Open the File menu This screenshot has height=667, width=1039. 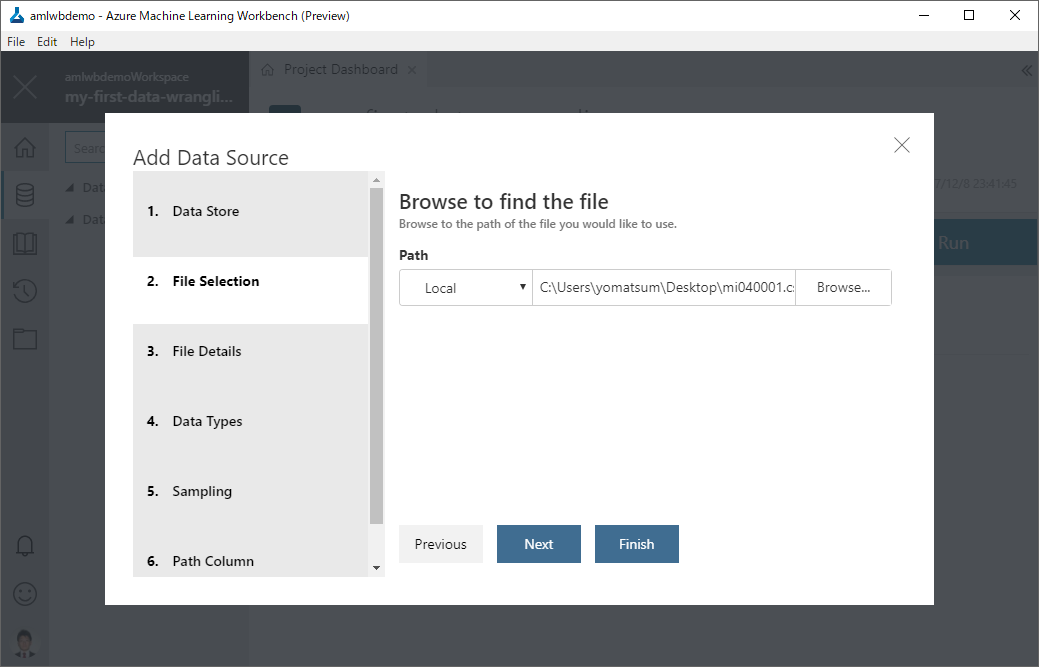click(16, 42)
